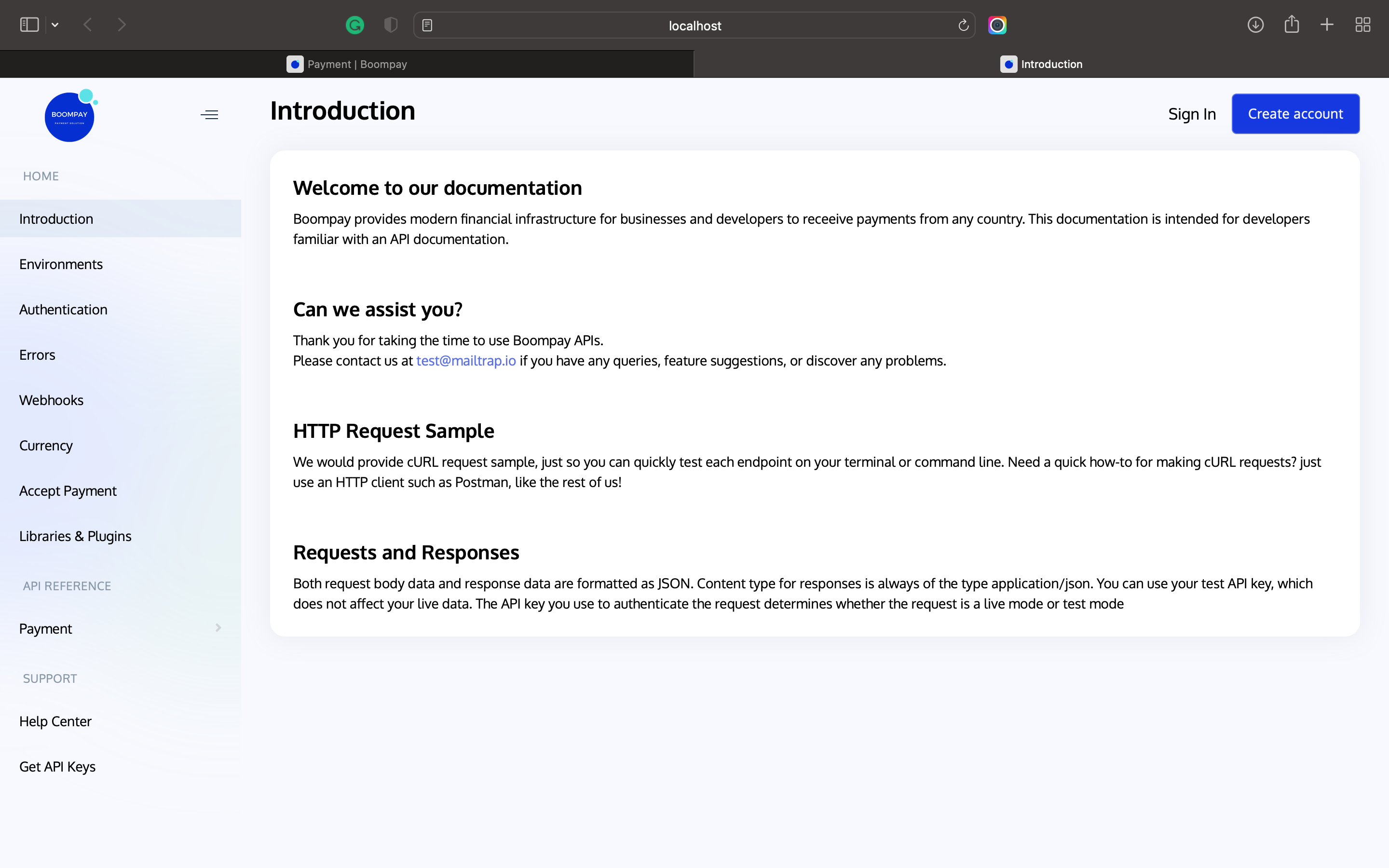Open Reader view from the address bar
Screen dimensions: 1389x868
pos(428,25)
